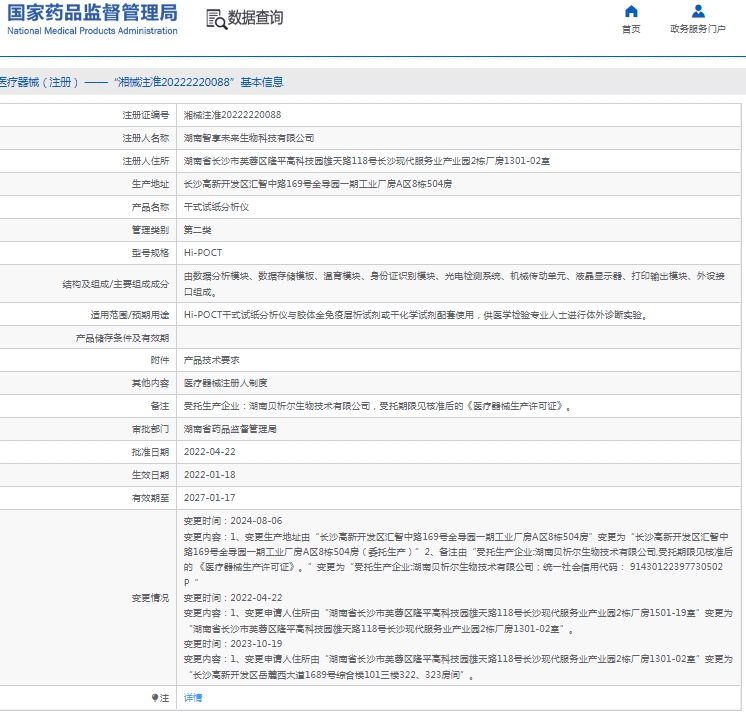The height and width of the screenshot is (714, 746).
Task: Click the 产品储存条件及有效期 label
Action: [x=122, y=338]
